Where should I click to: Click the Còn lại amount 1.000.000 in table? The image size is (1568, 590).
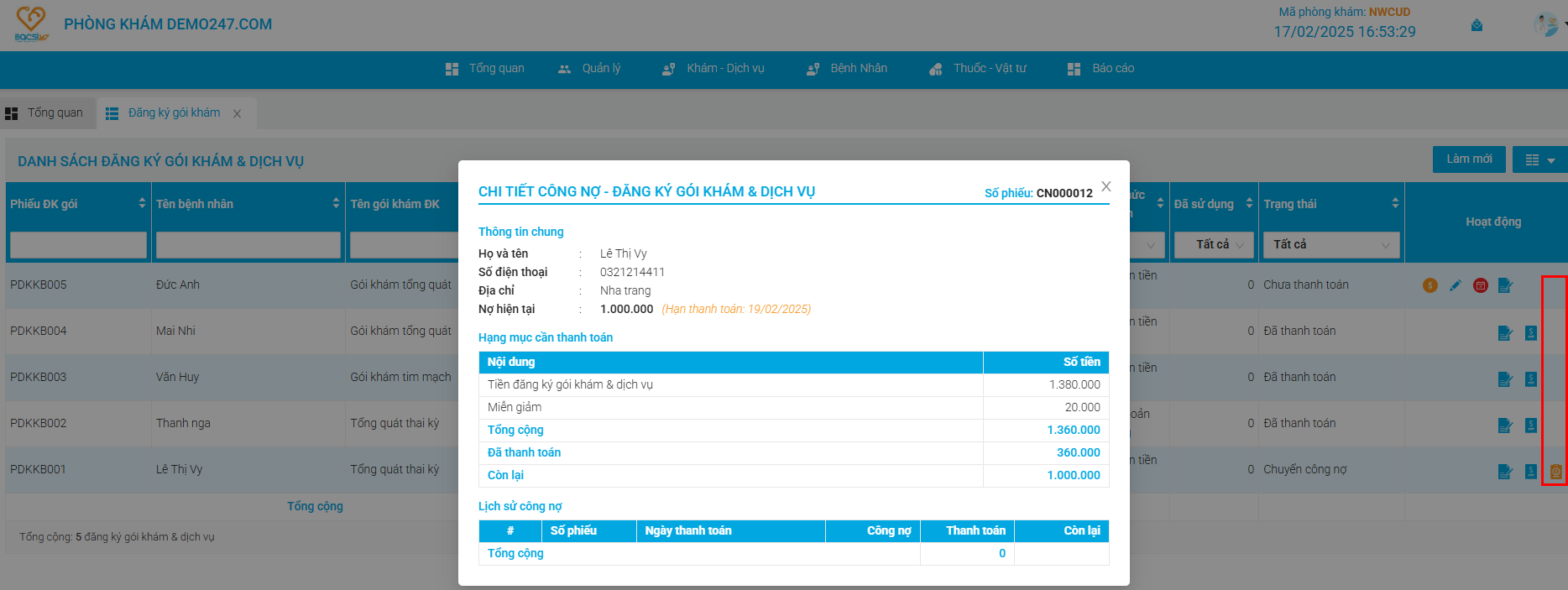(x=1074, y=476)
